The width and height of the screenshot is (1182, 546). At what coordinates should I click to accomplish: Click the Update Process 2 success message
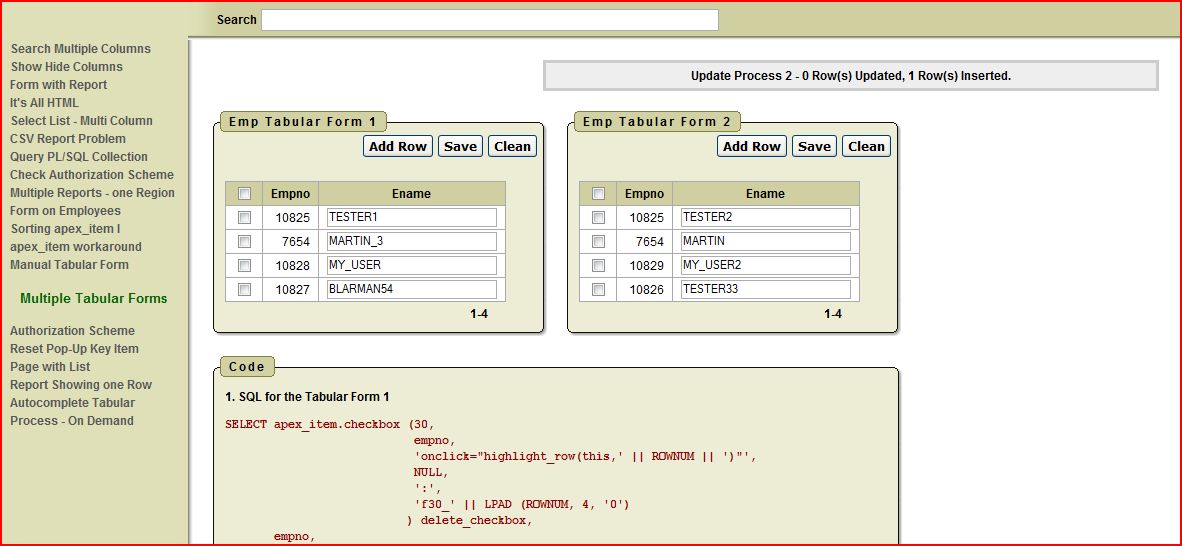(x=850, y=76)
